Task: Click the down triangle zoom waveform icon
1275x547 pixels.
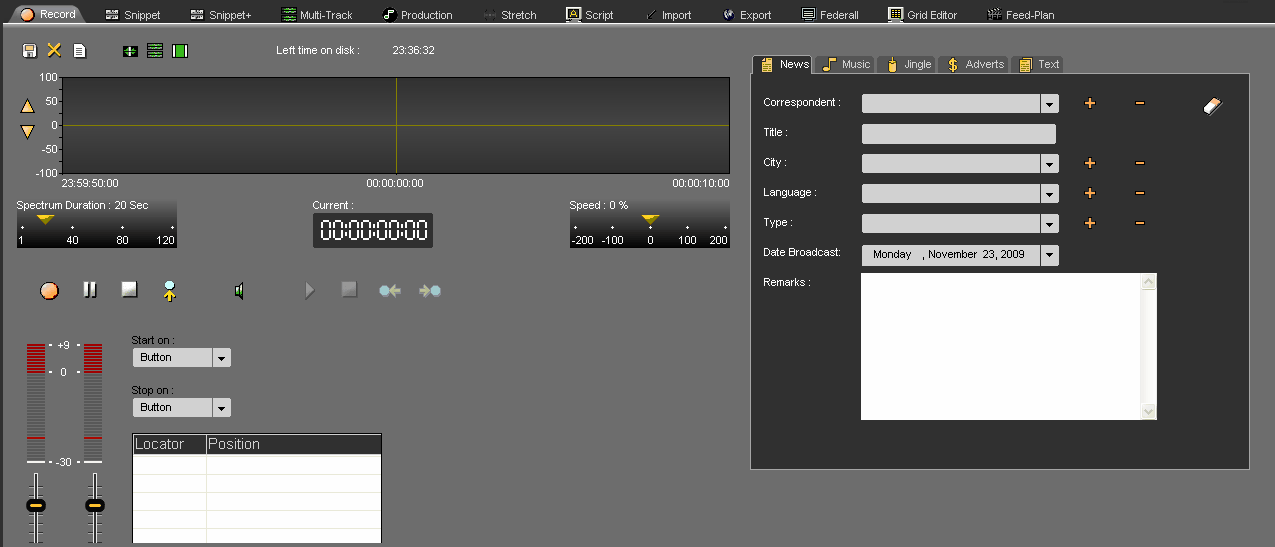Action: (x=28, y=131)
